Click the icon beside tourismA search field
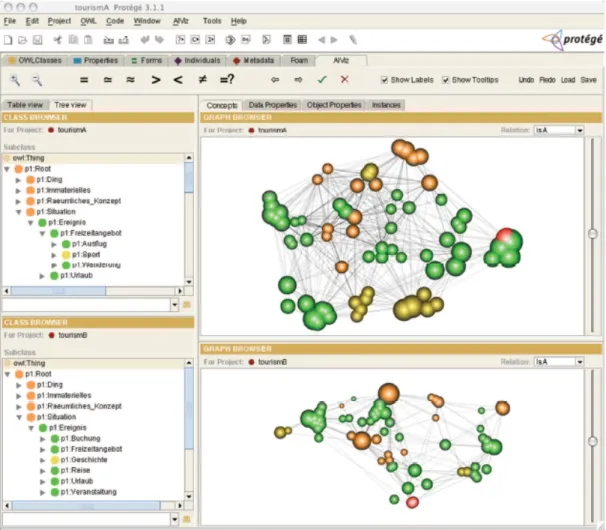Image resolution: width=606 pixels, height=530 pixels. (187, 305)
